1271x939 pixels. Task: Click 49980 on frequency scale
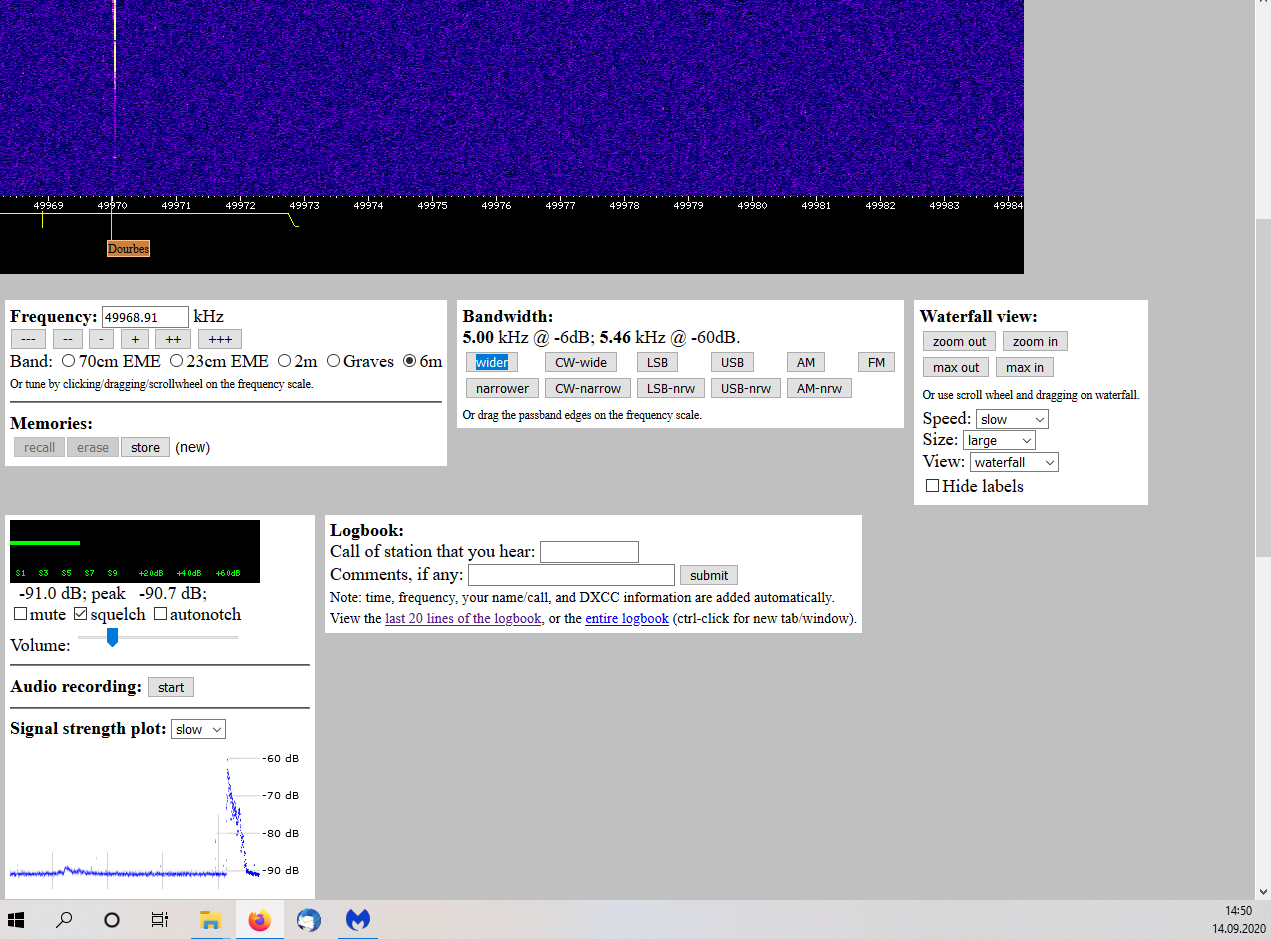point(752,205)
